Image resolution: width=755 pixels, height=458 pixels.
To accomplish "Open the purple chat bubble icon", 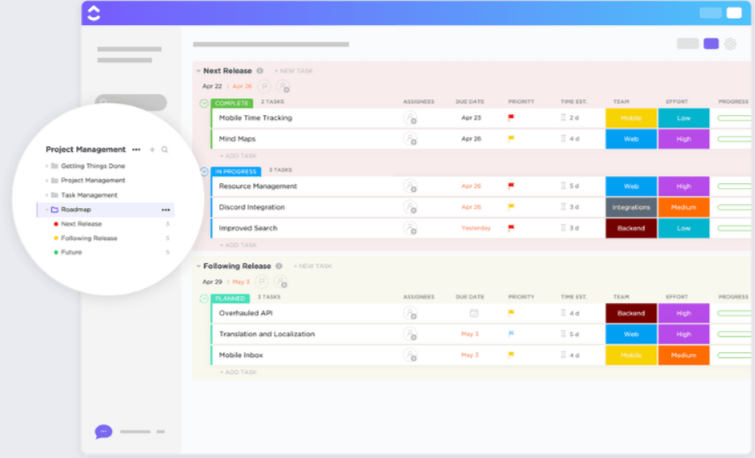I will click(x=103, y=432).
